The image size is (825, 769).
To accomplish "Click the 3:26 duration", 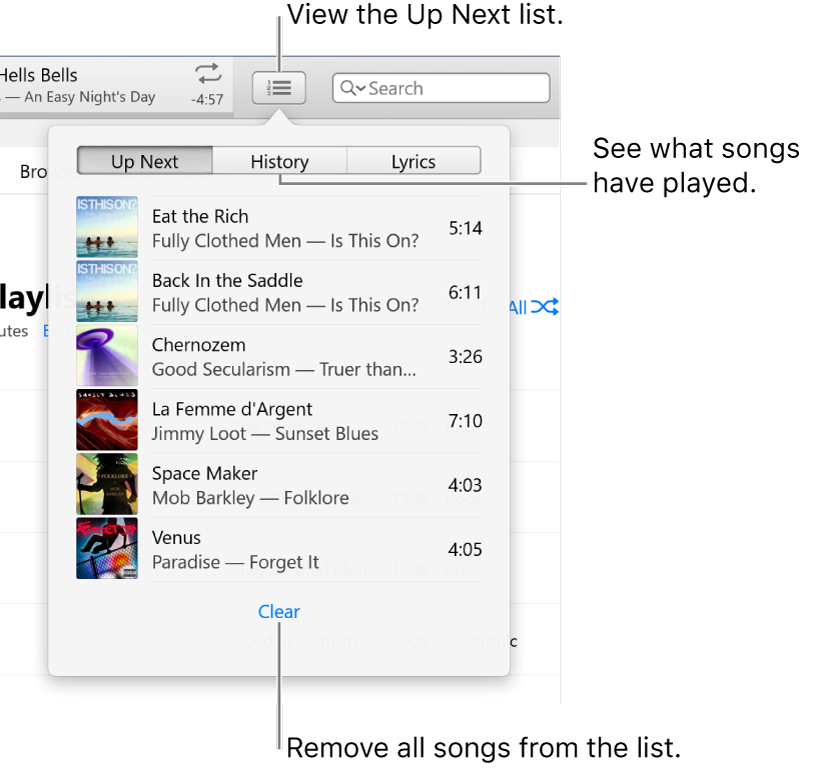I will tap(465, 356).
